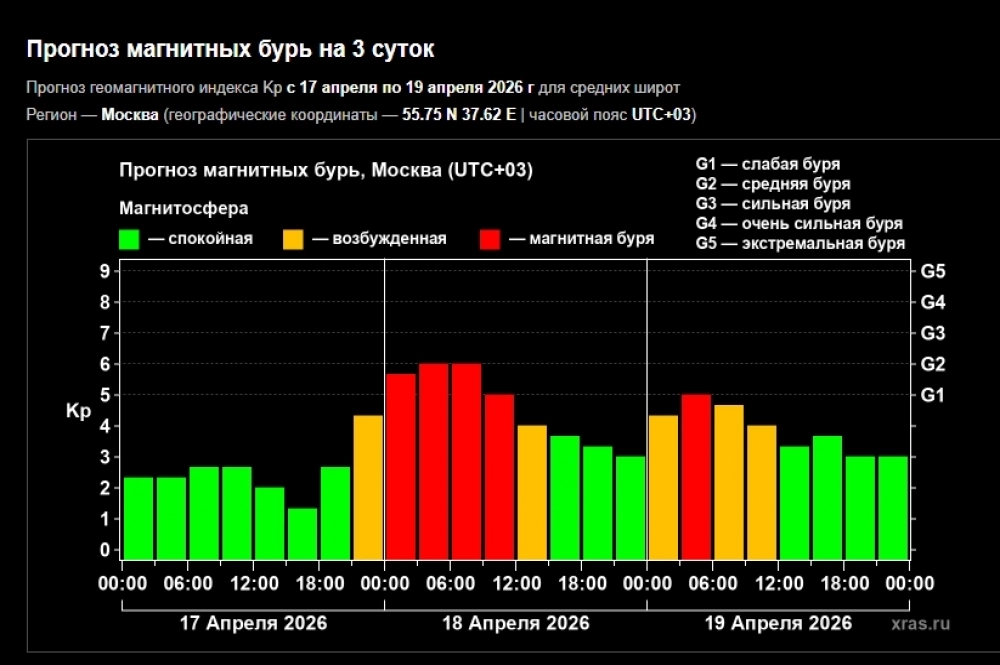Click the '17 Апреля 2026' date label

pyautogui.click(x=252, y=623)
